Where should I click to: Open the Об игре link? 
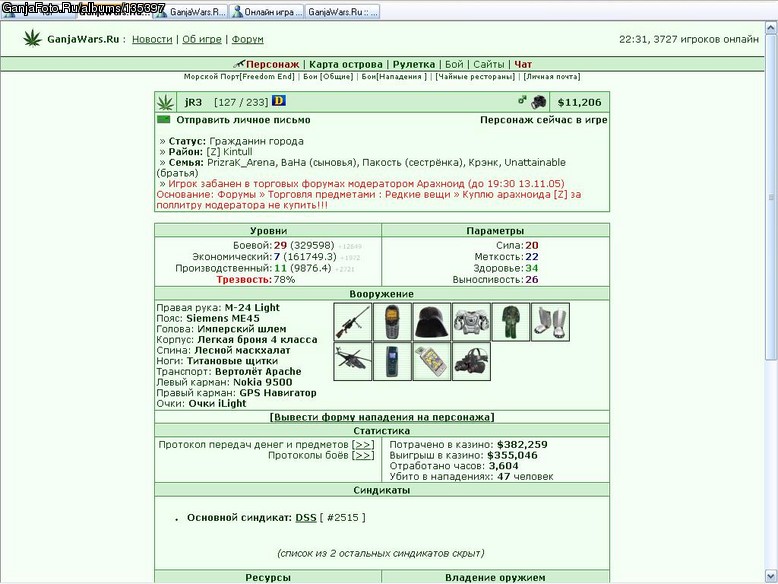click(x=201, y=39)
